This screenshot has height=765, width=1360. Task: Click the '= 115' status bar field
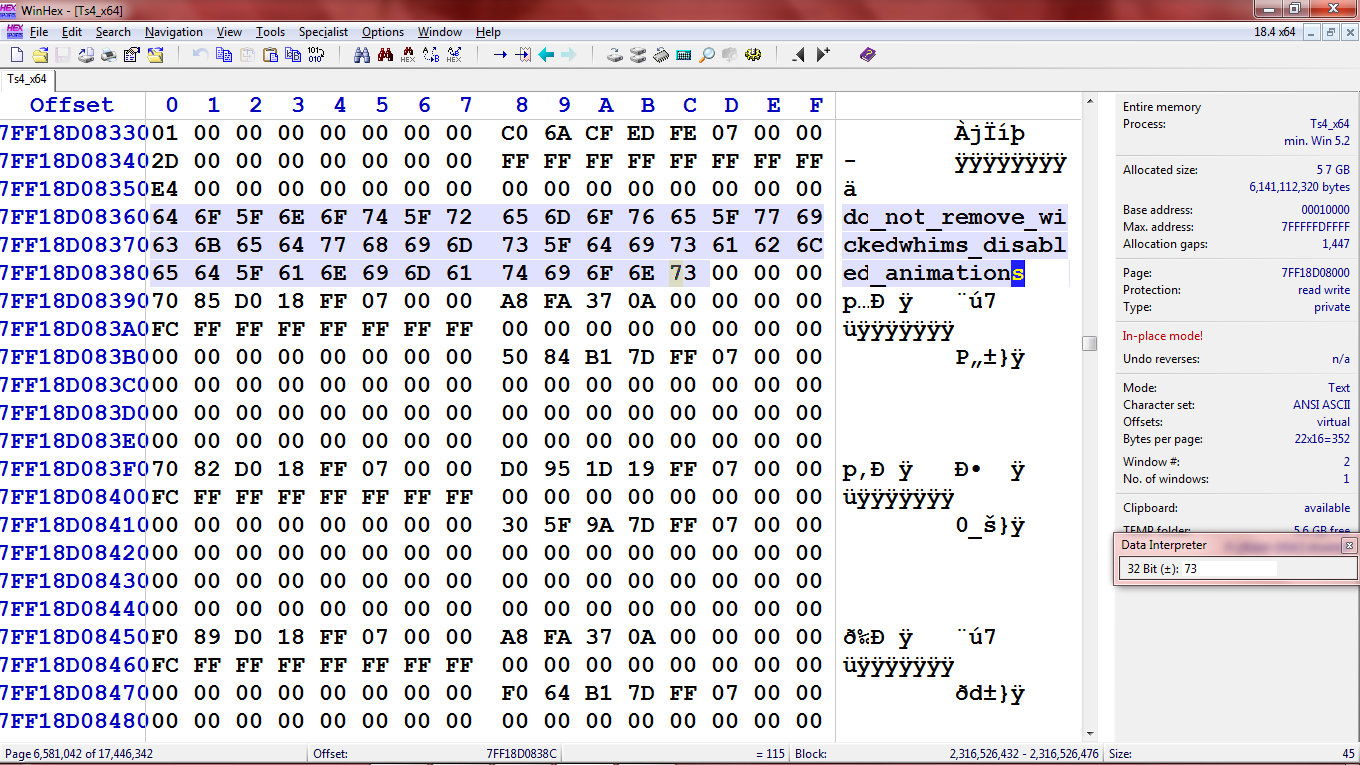point(770,754)
